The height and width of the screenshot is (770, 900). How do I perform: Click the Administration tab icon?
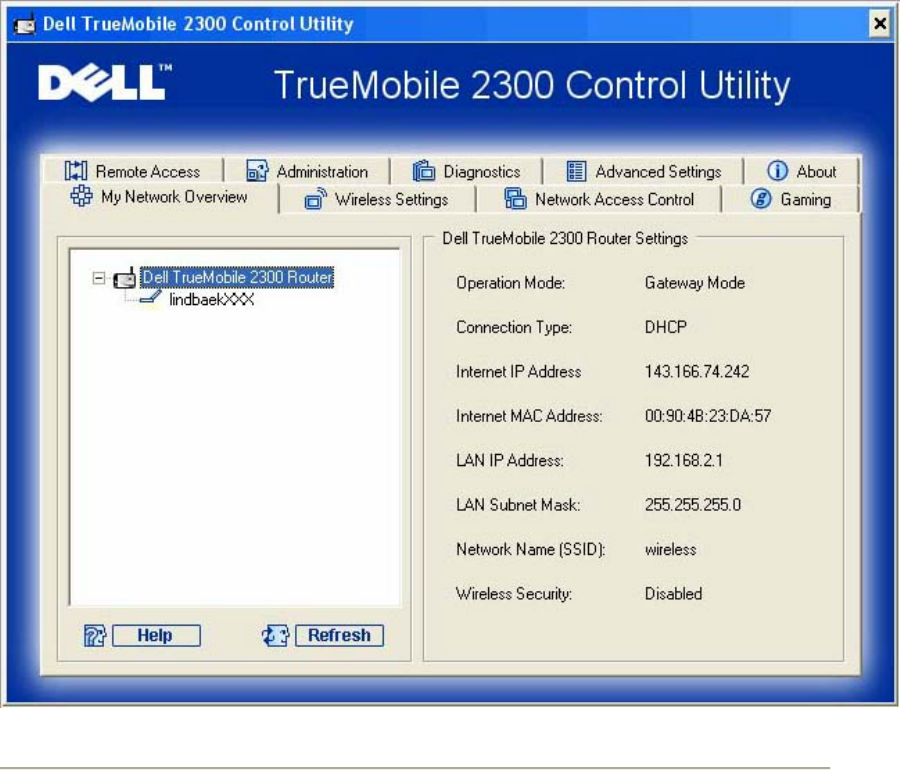tap(257, 171)
